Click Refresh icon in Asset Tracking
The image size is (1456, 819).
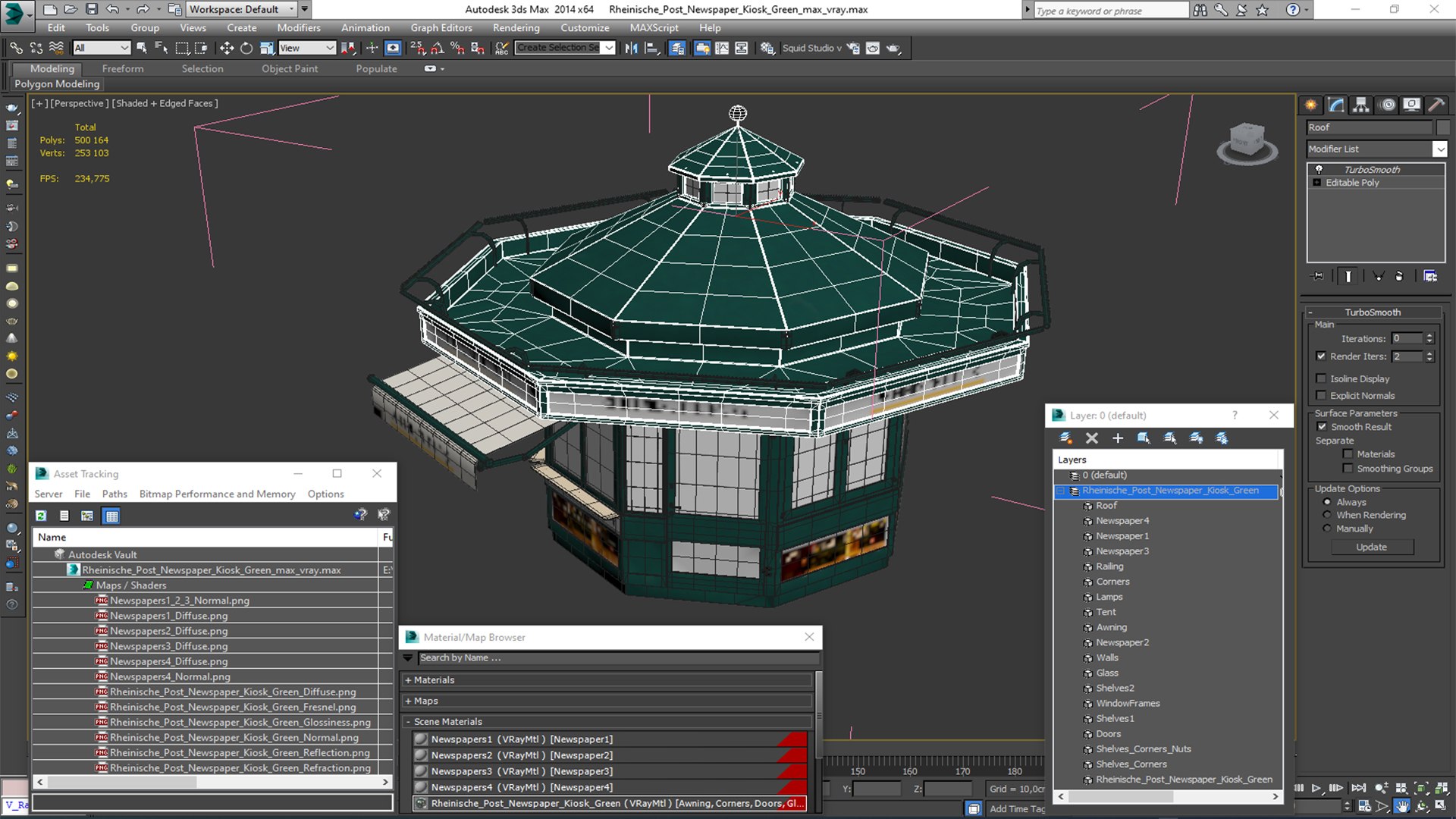[x=41, y=516]
